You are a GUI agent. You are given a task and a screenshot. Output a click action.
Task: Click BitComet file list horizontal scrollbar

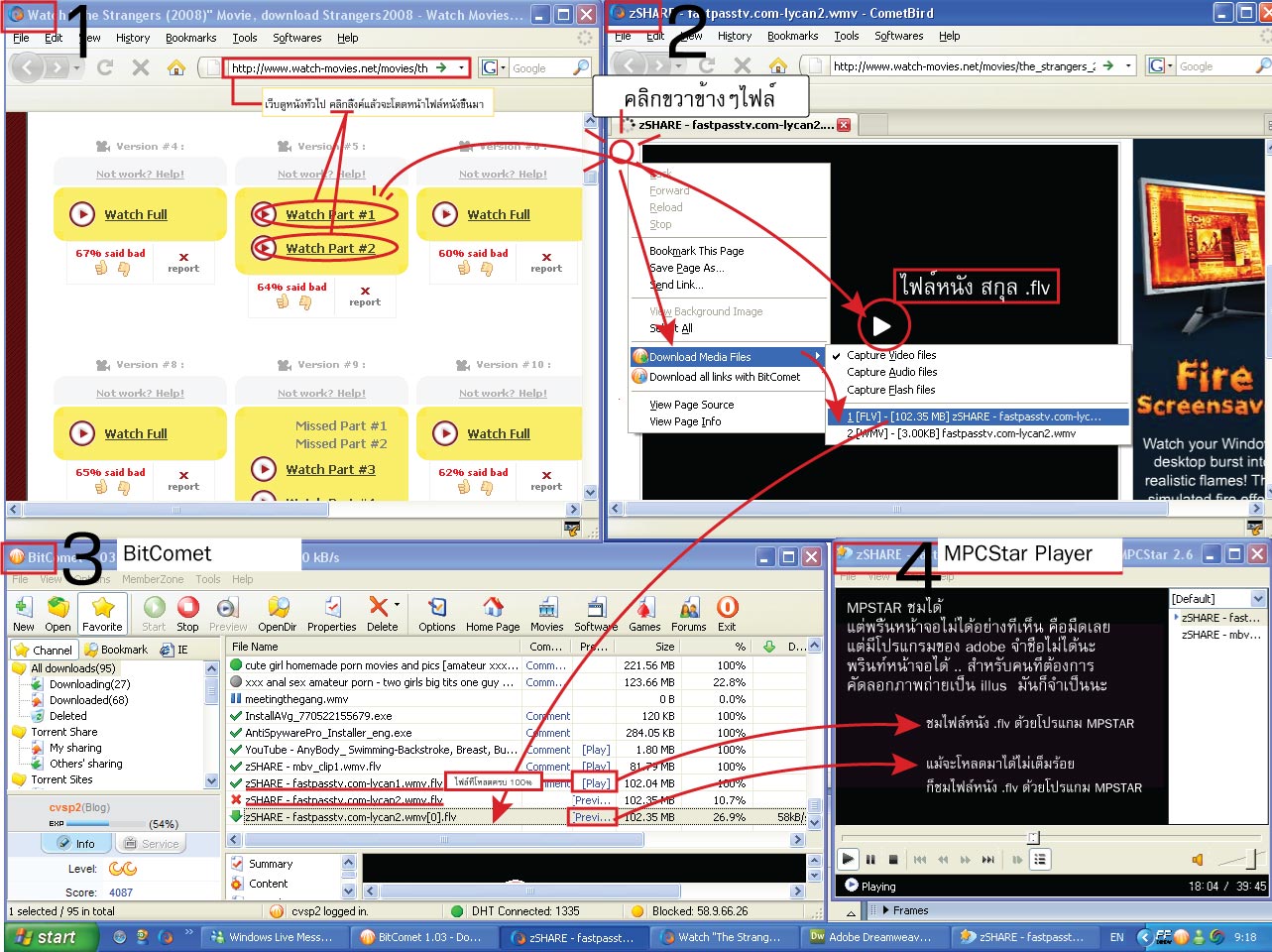[444, 840]
